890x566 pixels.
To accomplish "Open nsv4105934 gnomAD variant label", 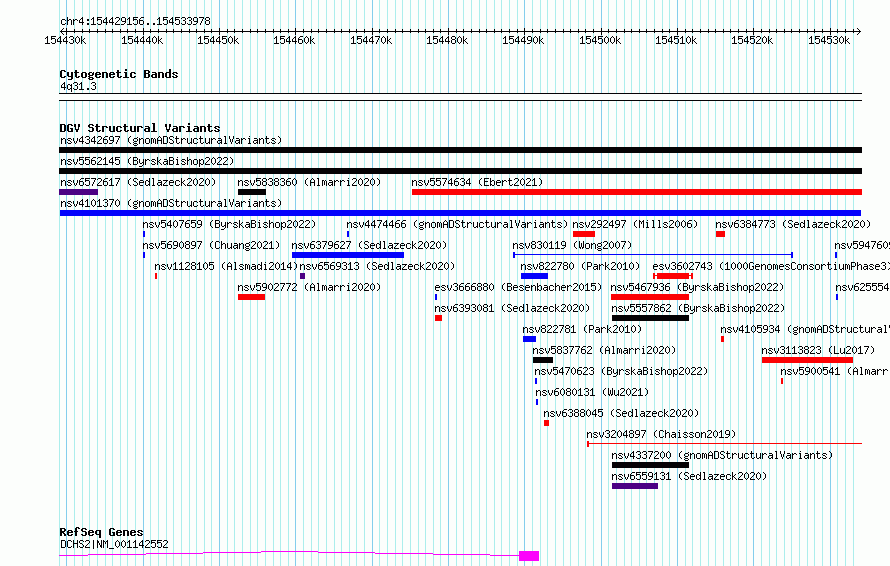I will pyautogui.click(x=805, y=329).
